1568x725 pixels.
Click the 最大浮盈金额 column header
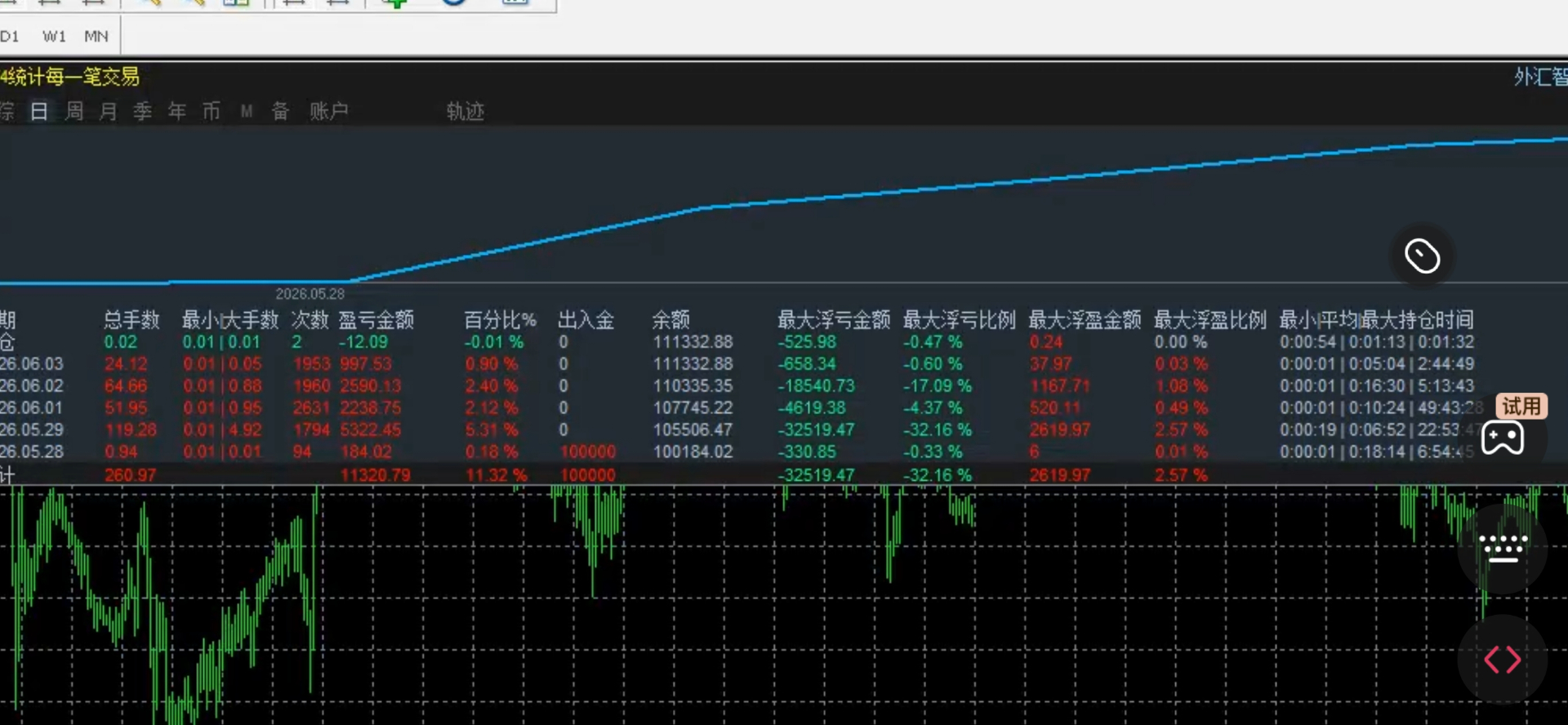point(1085,319)
